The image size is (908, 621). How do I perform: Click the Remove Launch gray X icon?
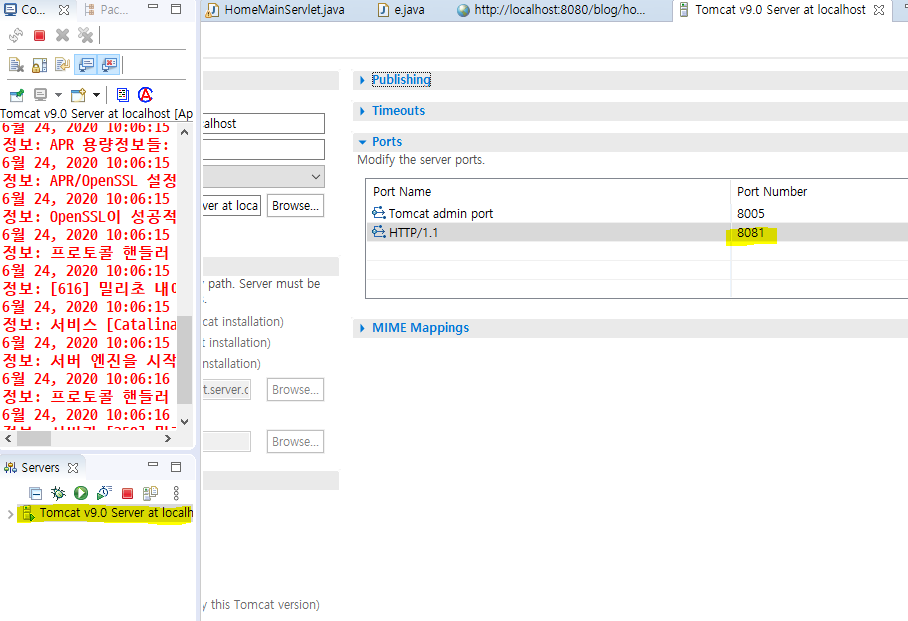tap(62, 36)
